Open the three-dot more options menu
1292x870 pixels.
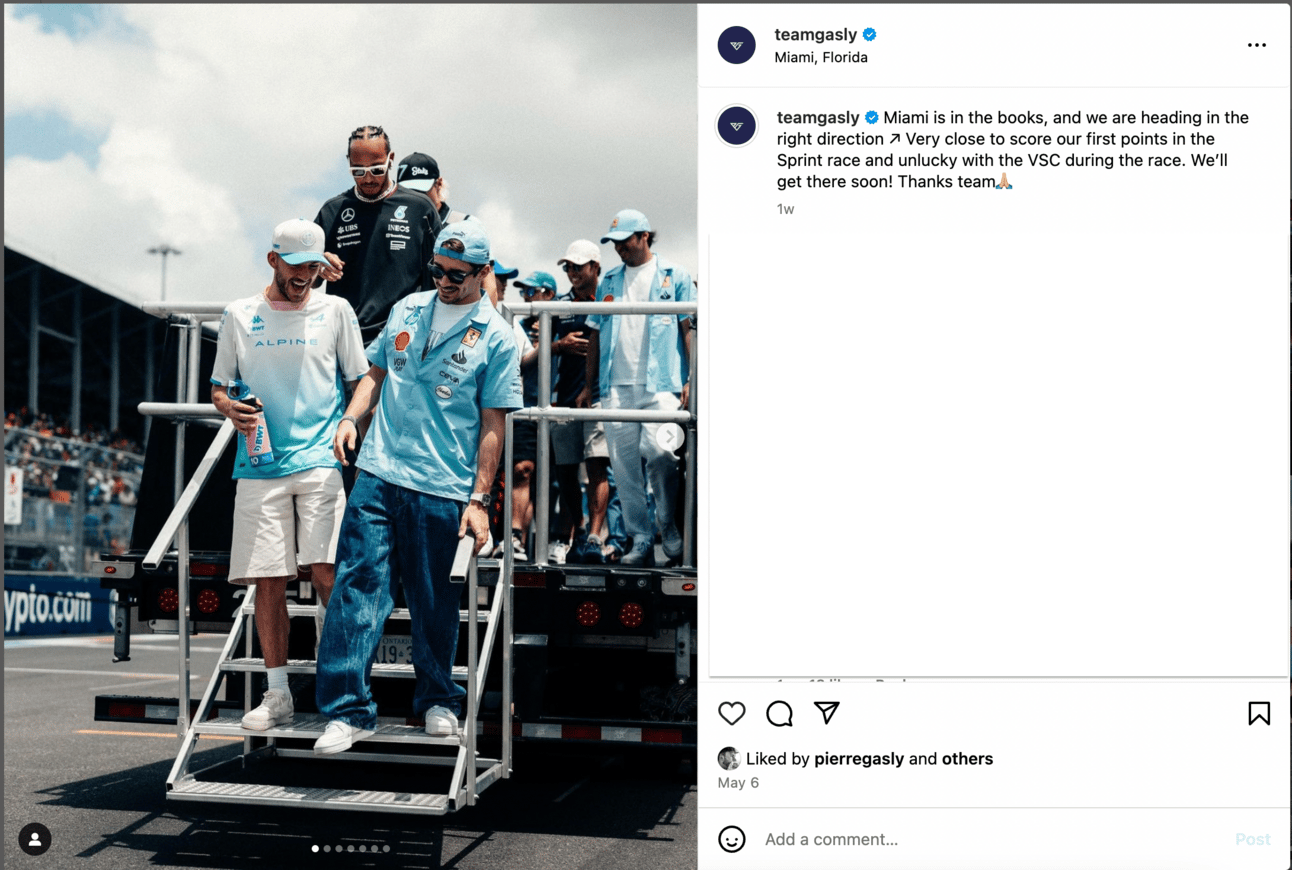(x=1257, y=45)
